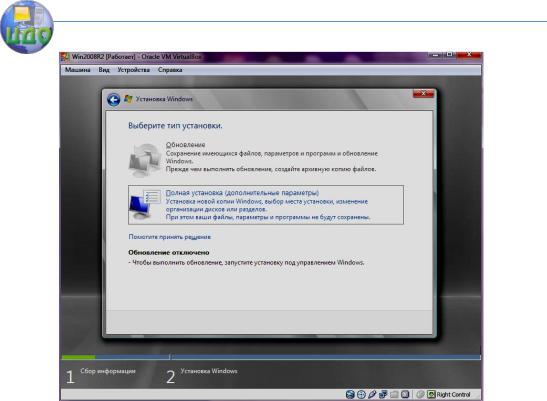Close the Oracle VM VirtualBox window
Screen dimensions: 547x401
[470, 55]
